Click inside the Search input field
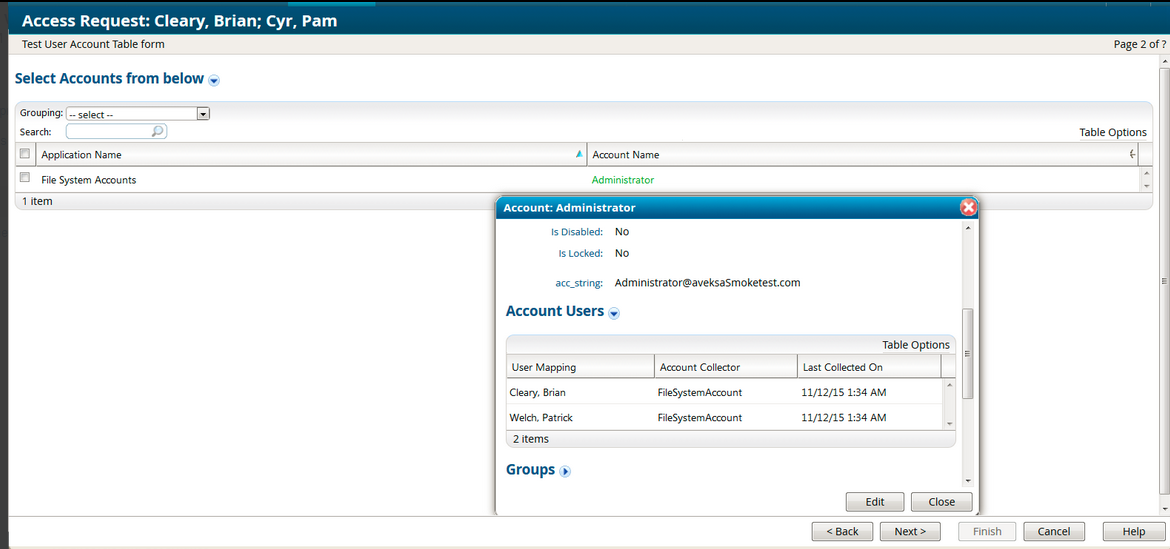 point(108,131)
